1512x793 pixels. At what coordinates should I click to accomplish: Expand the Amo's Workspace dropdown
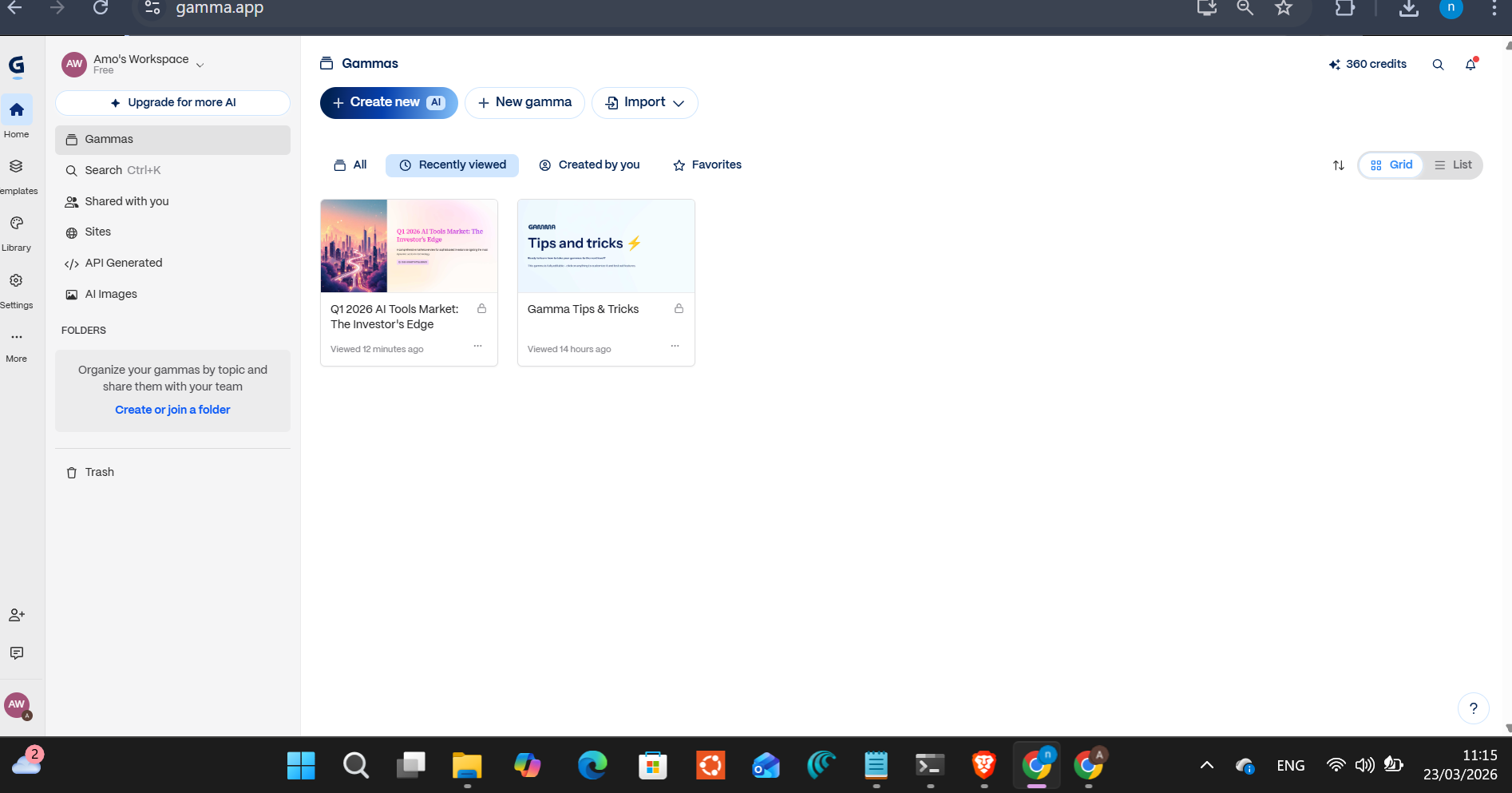tap(200, 65)
